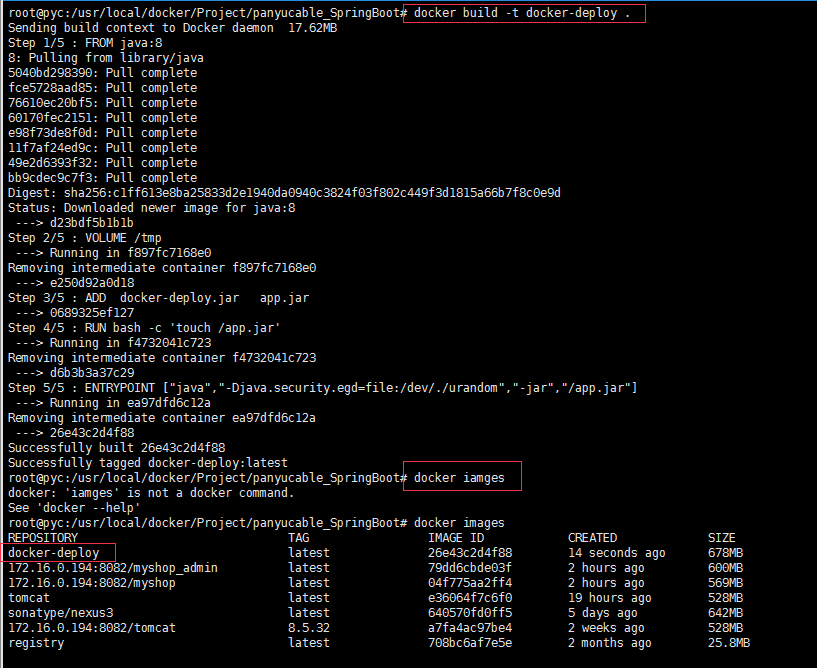Click size value '569MB'

click(x=725, y=583)
